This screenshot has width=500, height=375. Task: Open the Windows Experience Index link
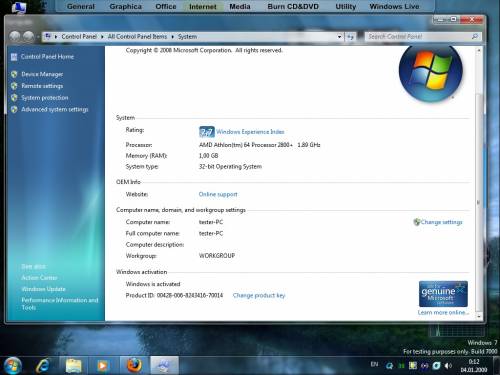click(x=250, y=132)
